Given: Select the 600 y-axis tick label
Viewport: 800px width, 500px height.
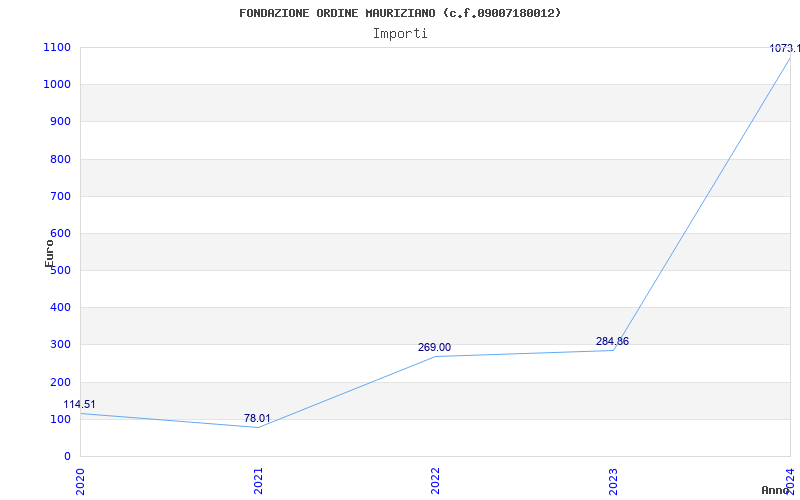Looking at the screenshot, I should point(60,233).
